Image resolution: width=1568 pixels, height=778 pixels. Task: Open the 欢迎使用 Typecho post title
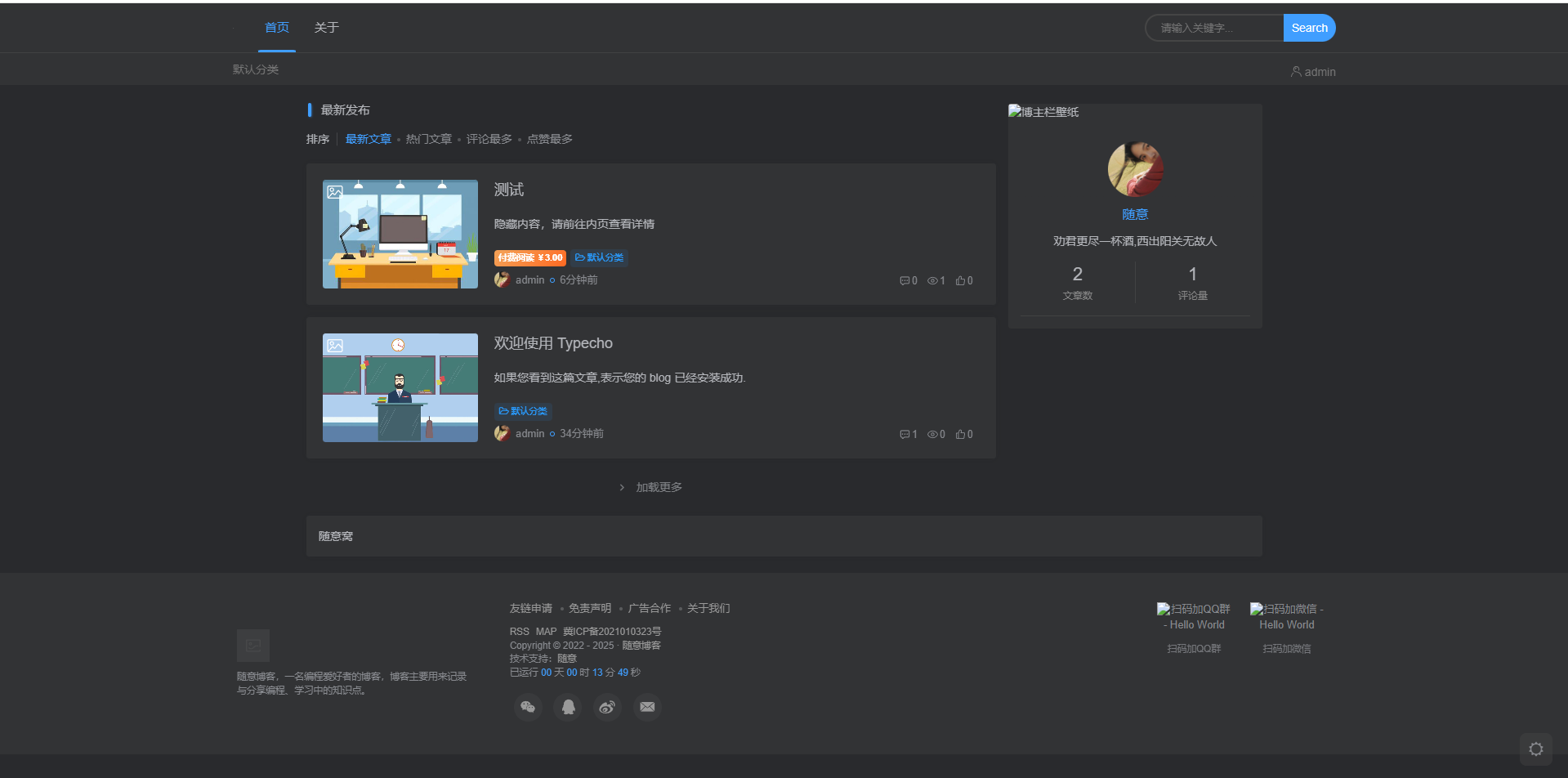tap(553, 343)
